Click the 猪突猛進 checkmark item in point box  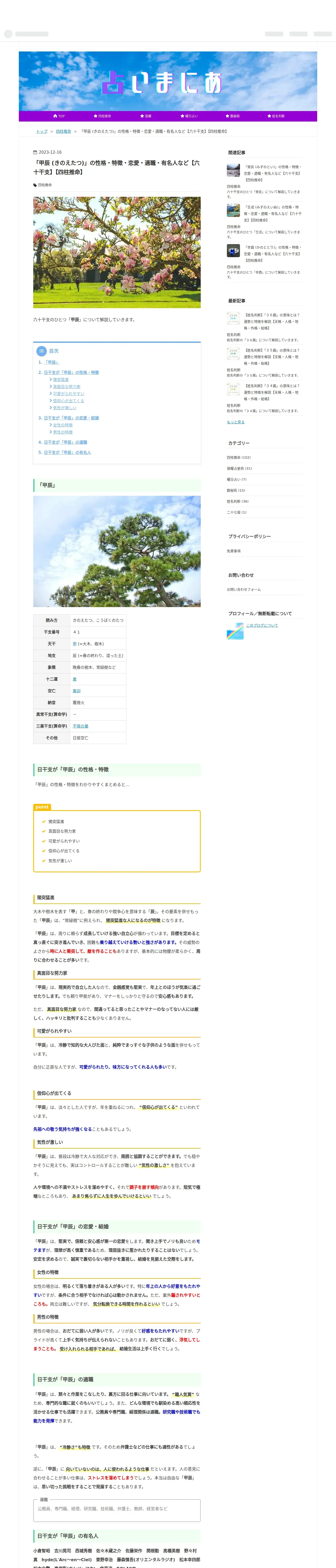[x=56, y=822]
